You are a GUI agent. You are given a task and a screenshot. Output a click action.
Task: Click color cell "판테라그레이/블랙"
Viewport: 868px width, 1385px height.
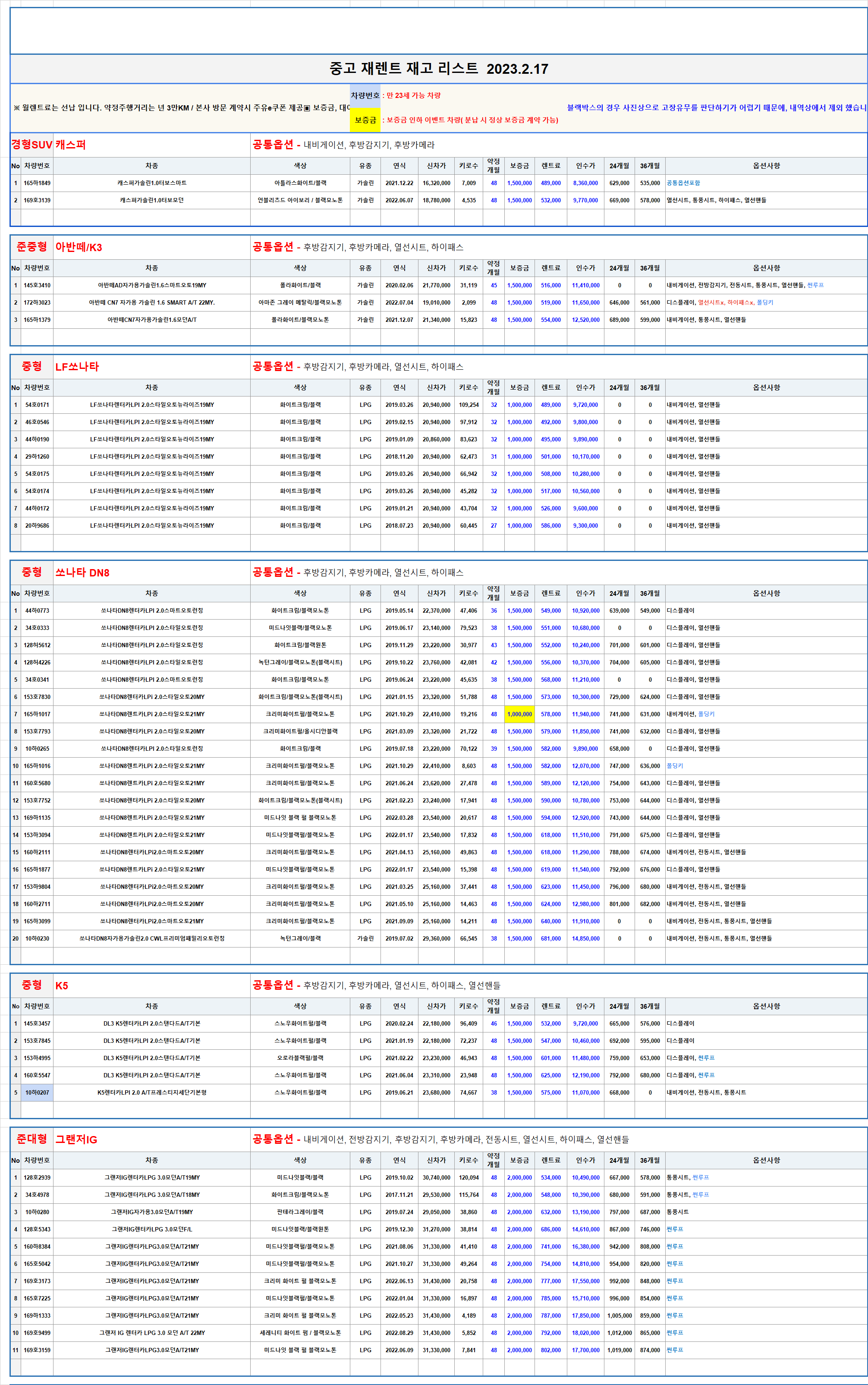point(300,1212)
